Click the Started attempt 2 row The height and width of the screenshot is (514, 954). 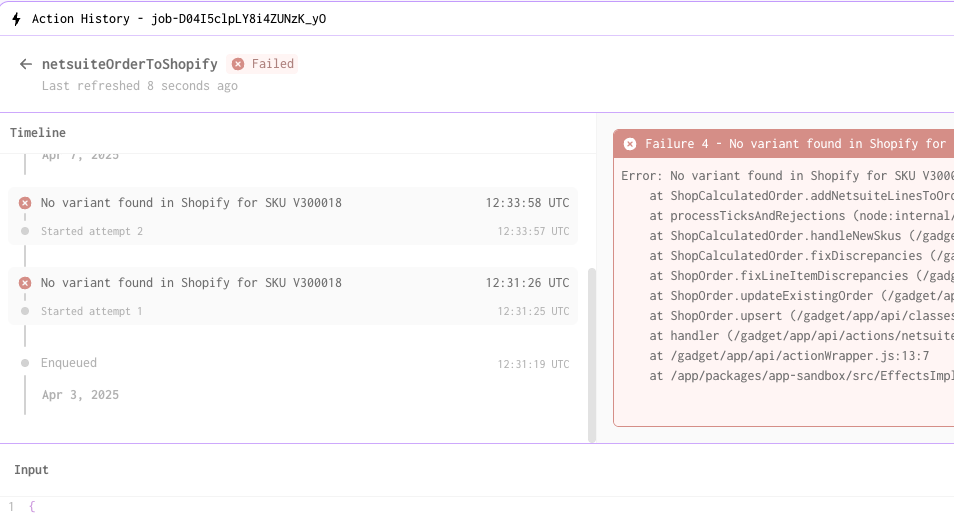[293, 231]
